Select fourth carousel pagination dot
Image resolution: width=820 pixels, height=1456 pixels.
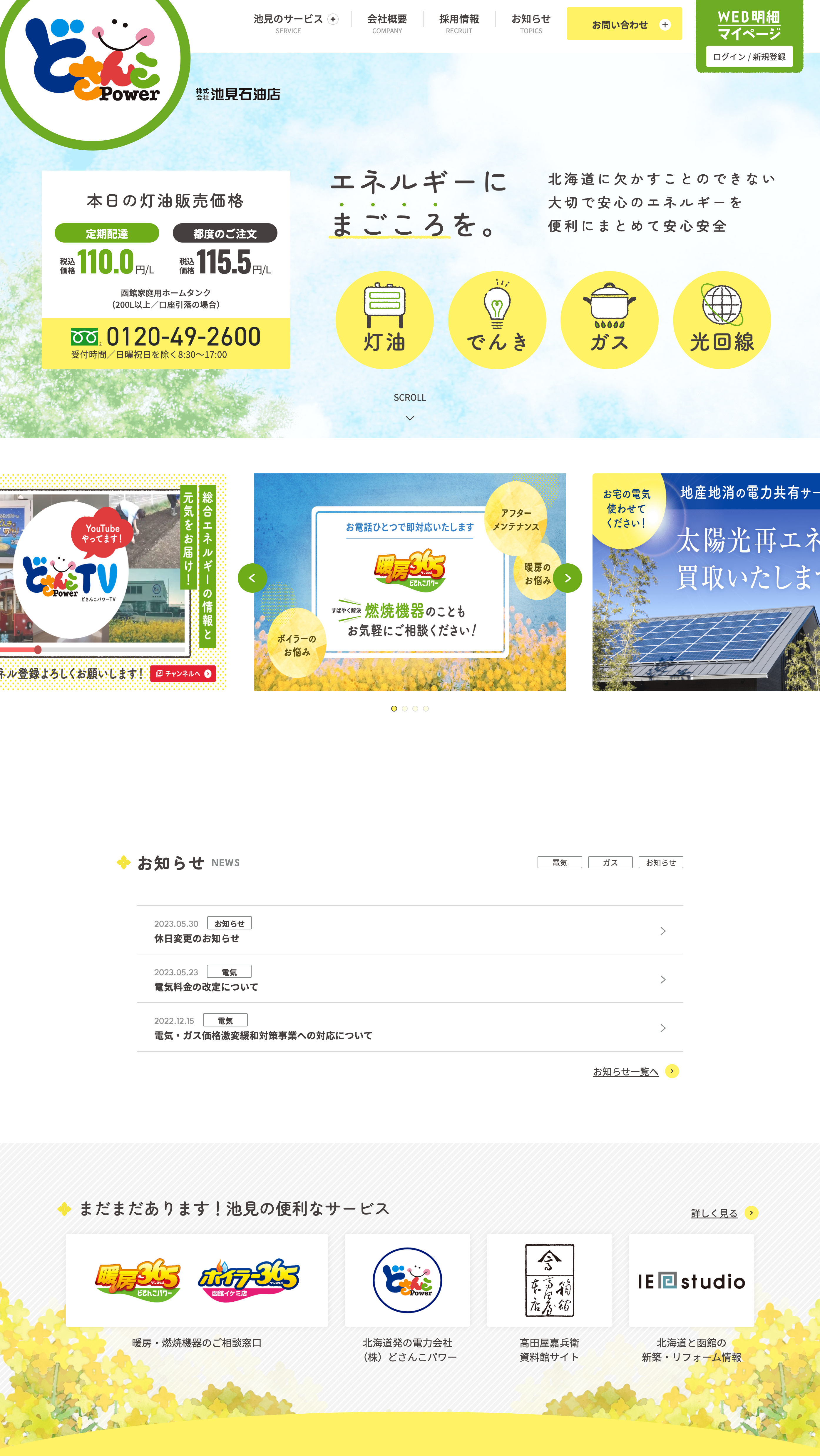click(x=426, y=709)
